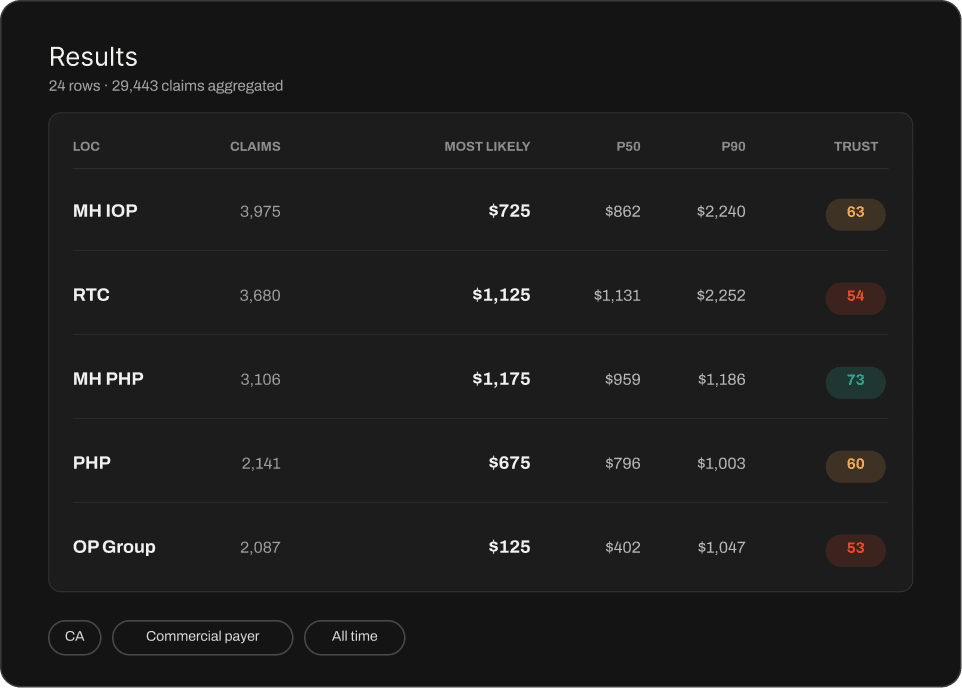Click the 2,087 claims value

(x=260, y=547)
